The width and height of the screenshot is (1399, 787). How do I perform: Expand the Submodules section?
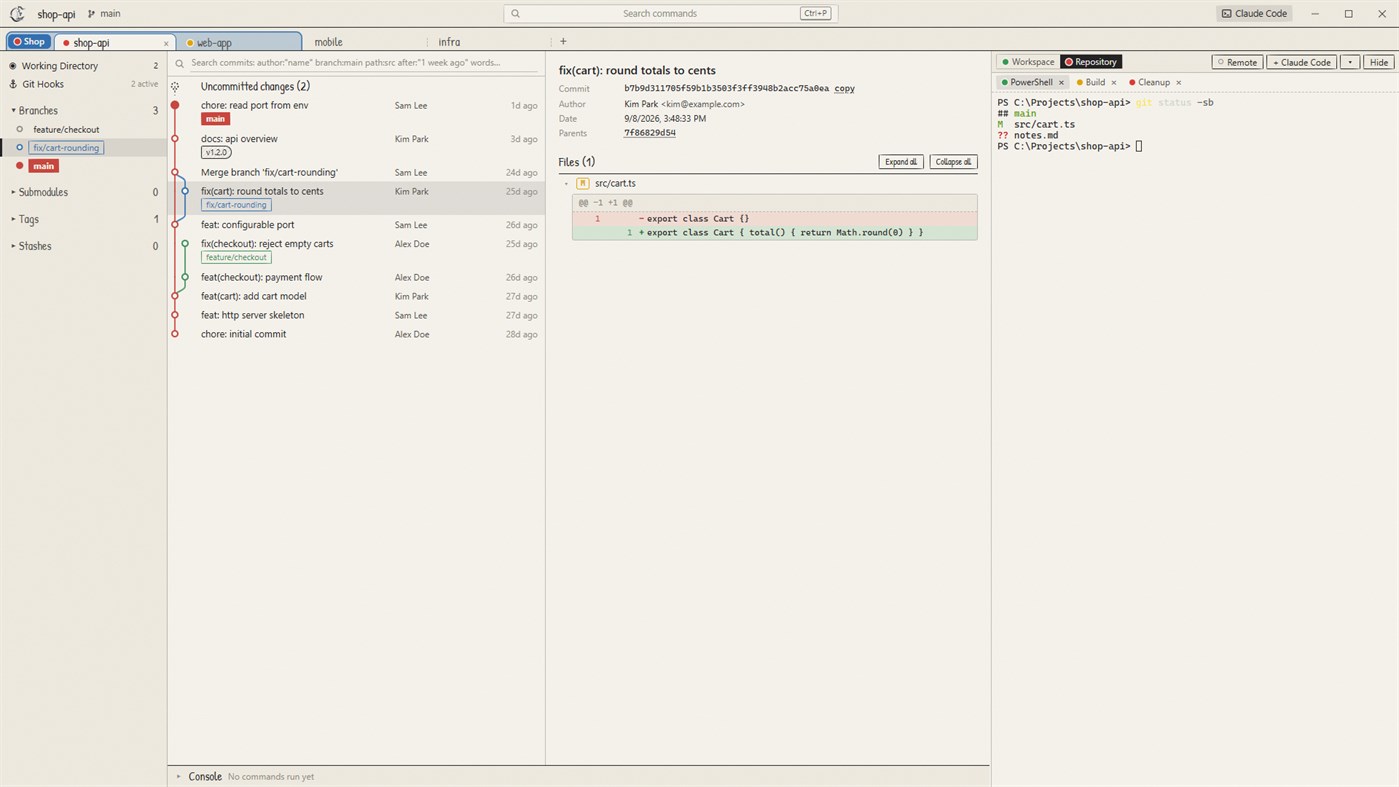click(x=84, y=192)
